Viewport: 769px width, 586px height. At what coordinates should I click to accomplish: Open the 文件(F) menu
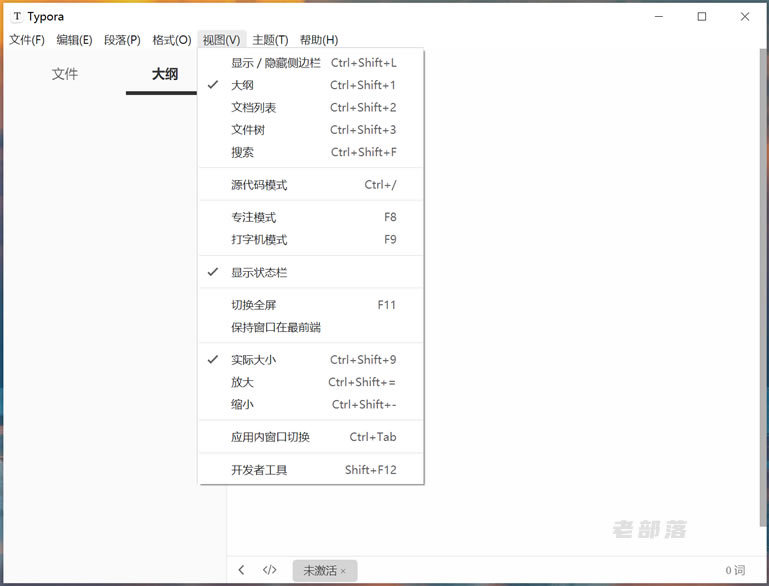point(27,40)
